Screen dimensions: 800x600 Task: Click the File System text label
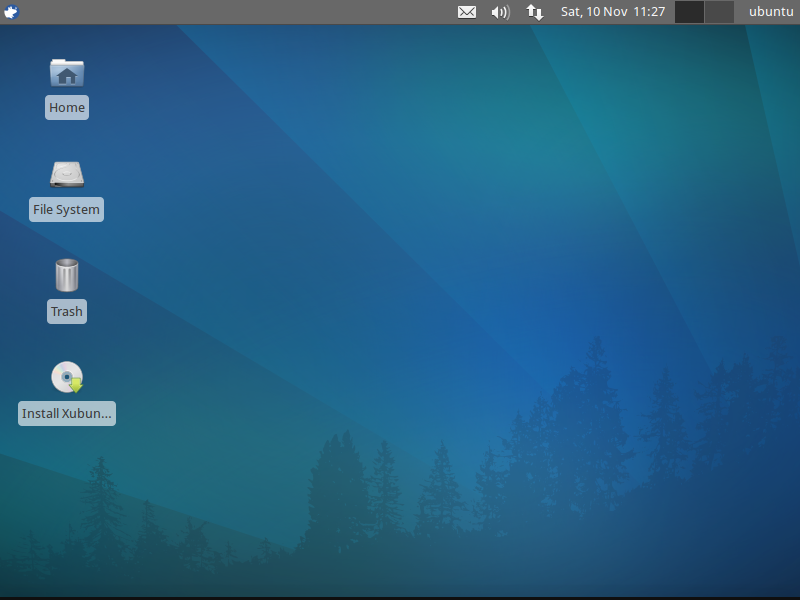click(67, 210)
